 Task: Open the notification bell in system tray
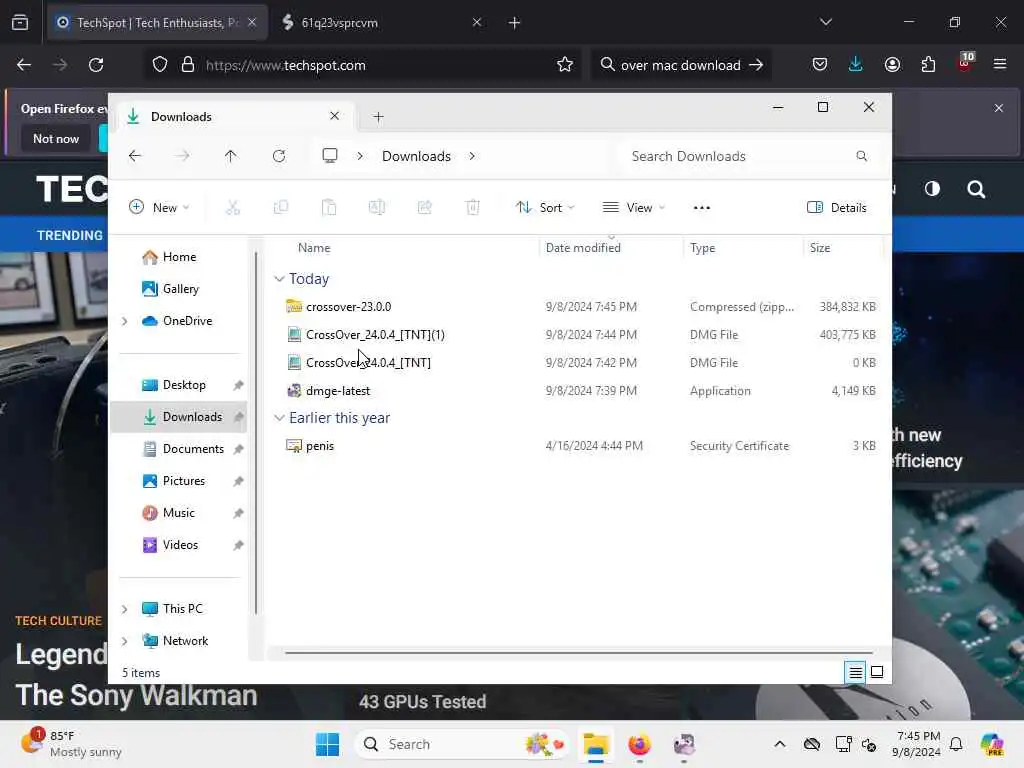coord(956,744)
